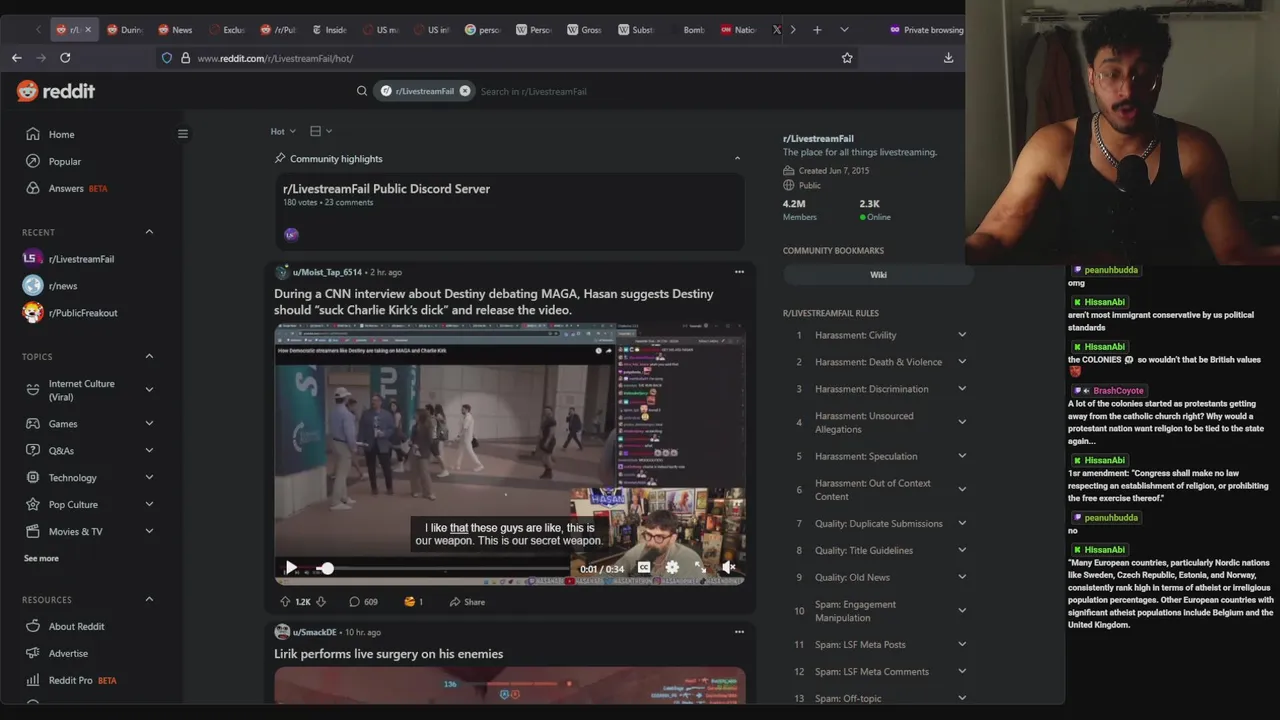Downvote the Hasan Destiny post

coord(321,602)
